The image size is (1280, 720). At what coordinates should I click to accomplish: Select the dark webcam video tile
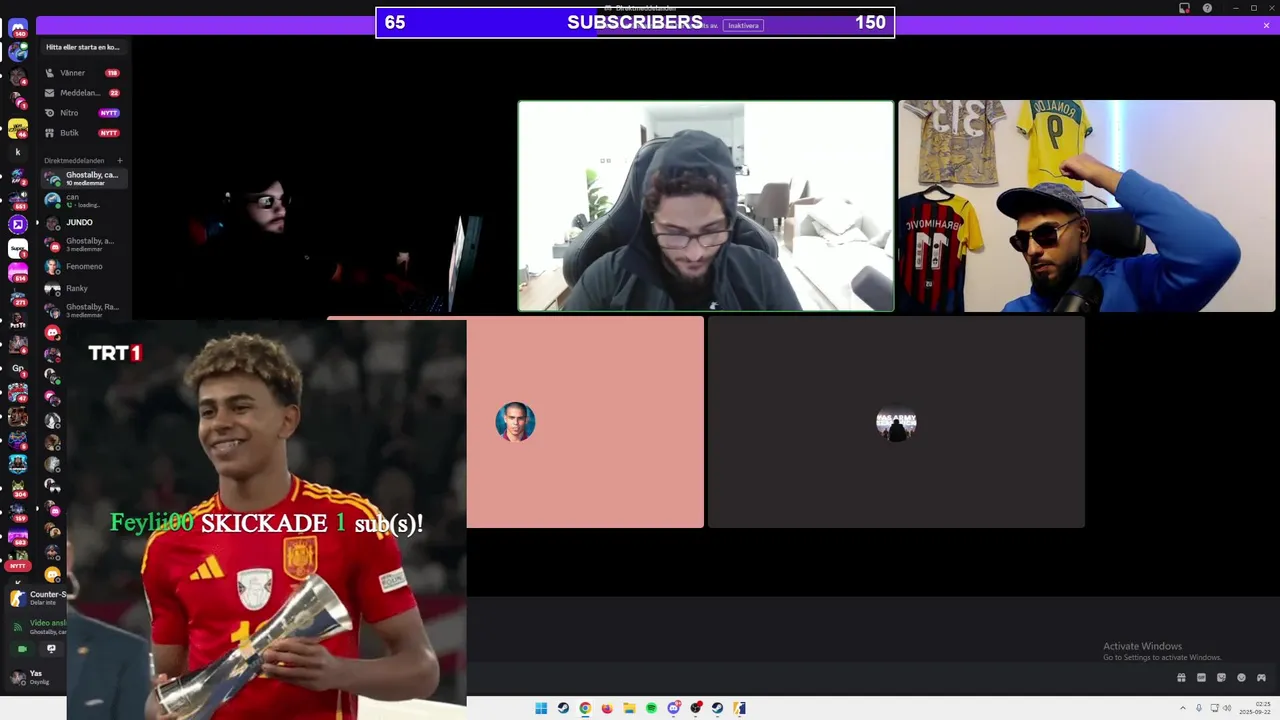tap(324, 206)
